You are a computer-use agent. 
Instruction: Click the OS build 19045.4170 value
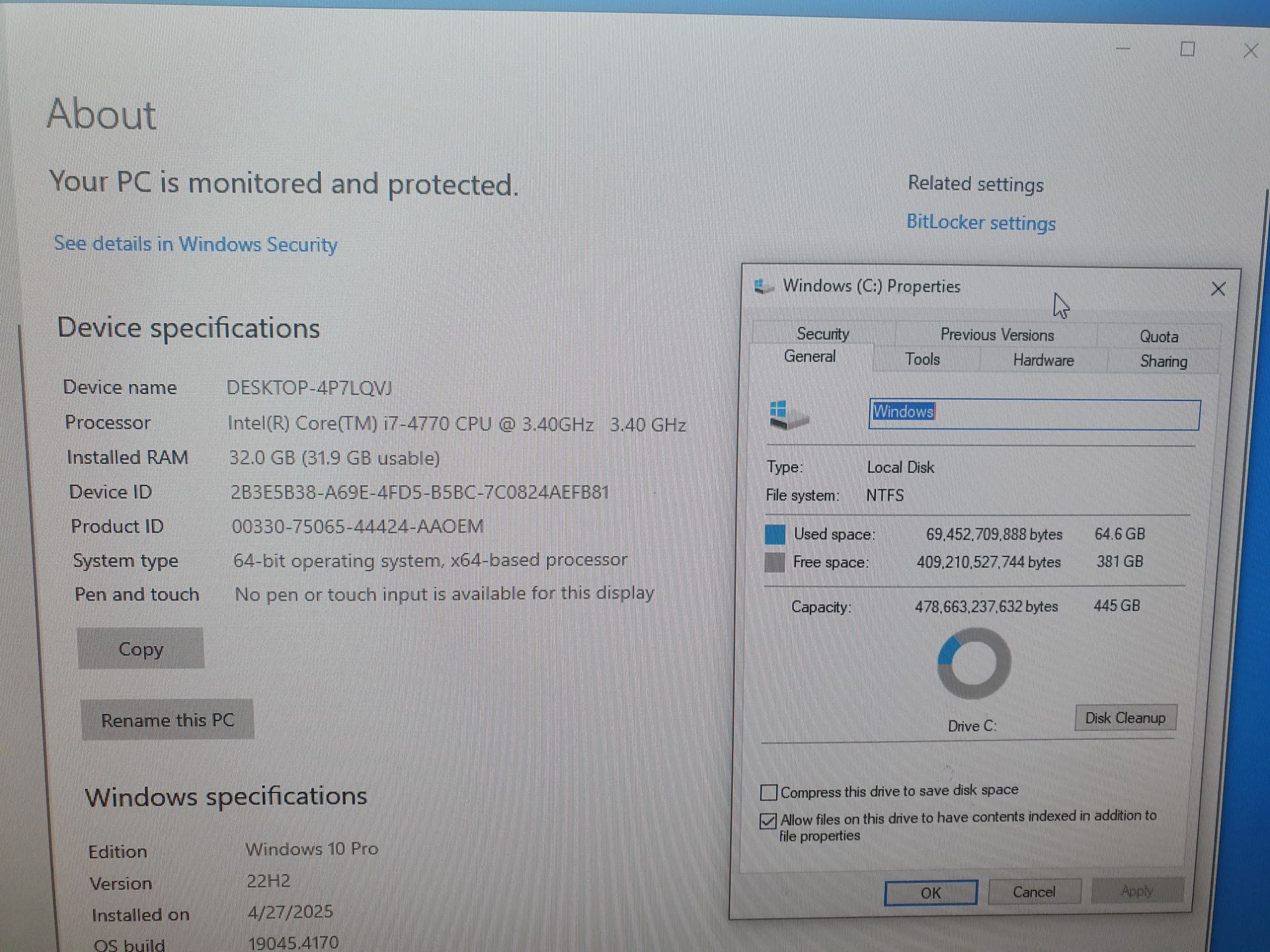click(293, 942)
